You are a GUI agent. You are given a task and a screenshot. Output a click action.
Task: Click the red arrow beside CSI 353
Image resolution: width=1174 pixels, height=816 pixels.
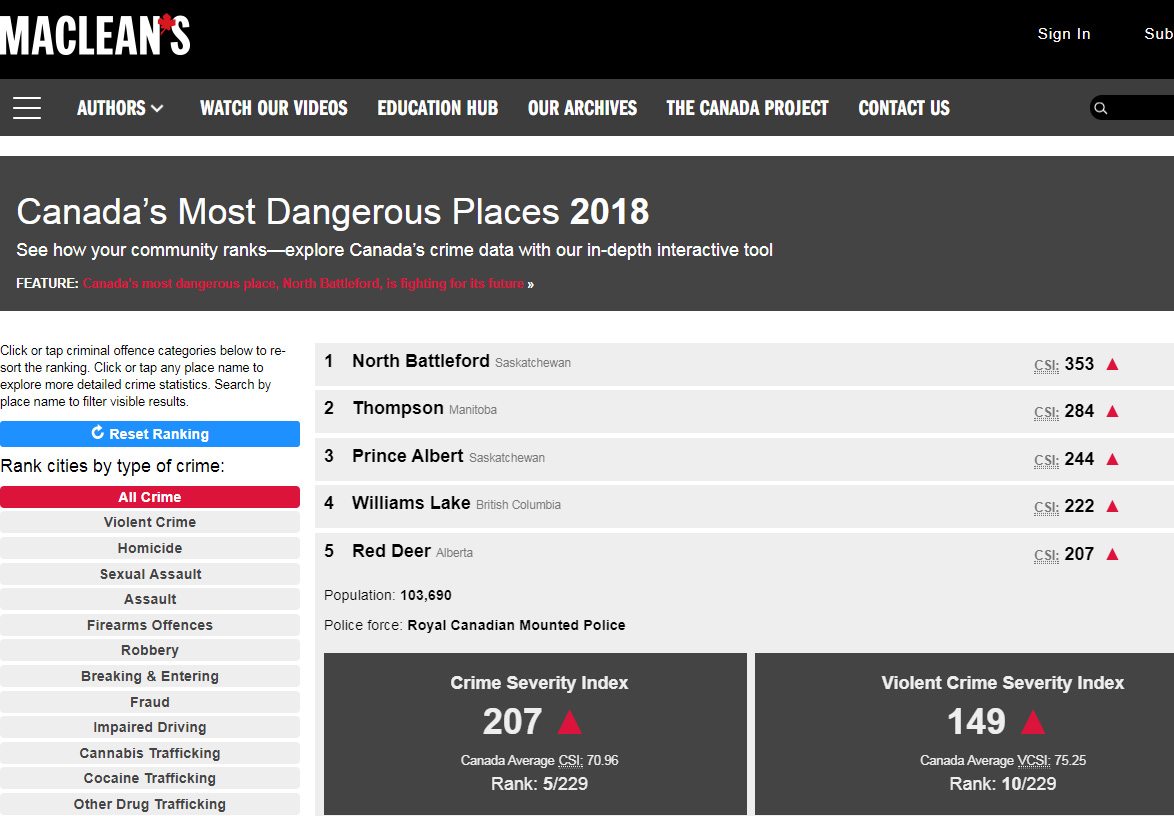tap(1113, 364)
